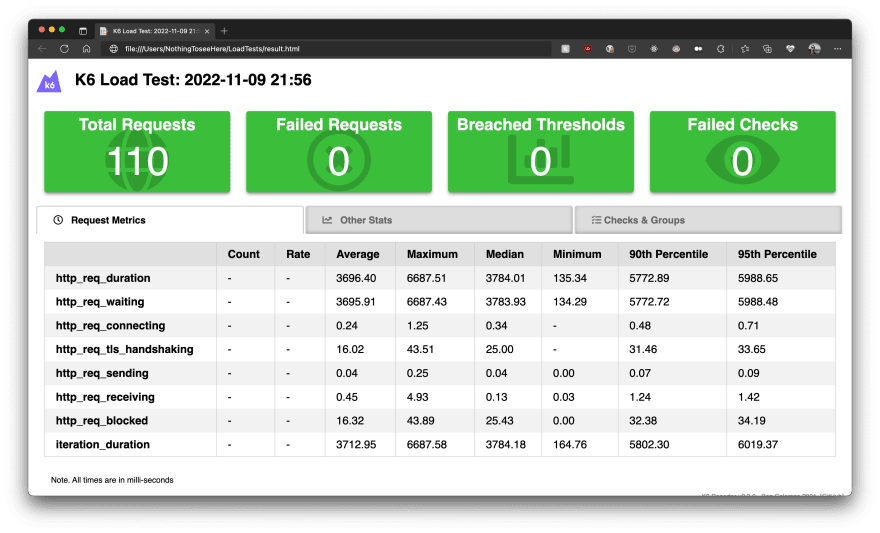880x533 pixels.
Task: Click 90th percentile value 5802.30
Action: pyautogui.click(x=649, y=444)
